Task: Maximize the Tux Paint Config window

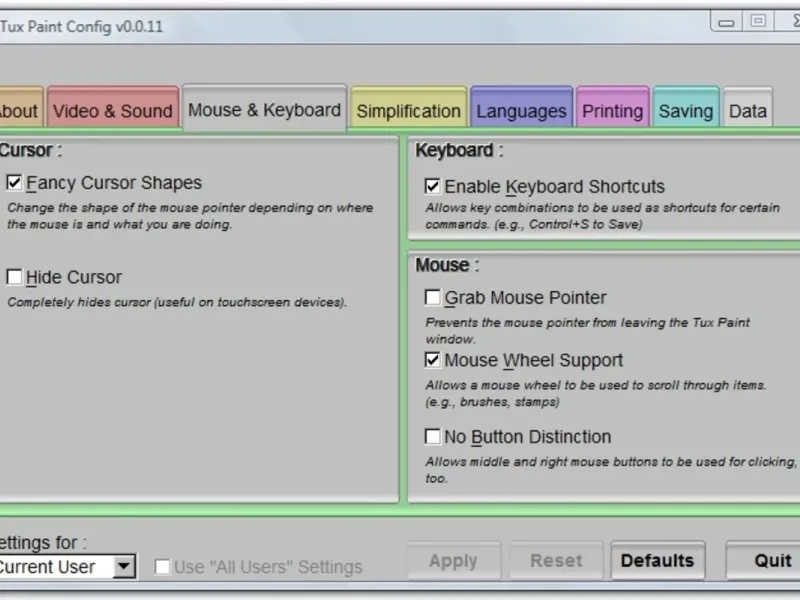Action: pos(758,21)
